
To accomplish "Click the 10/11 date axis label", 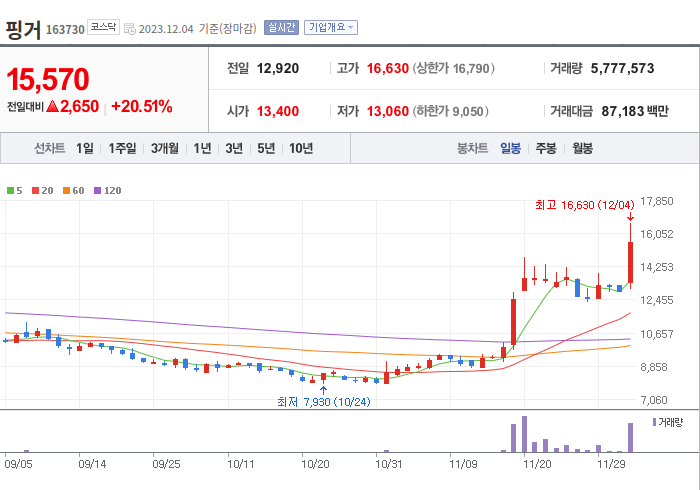I will [241, 464].
